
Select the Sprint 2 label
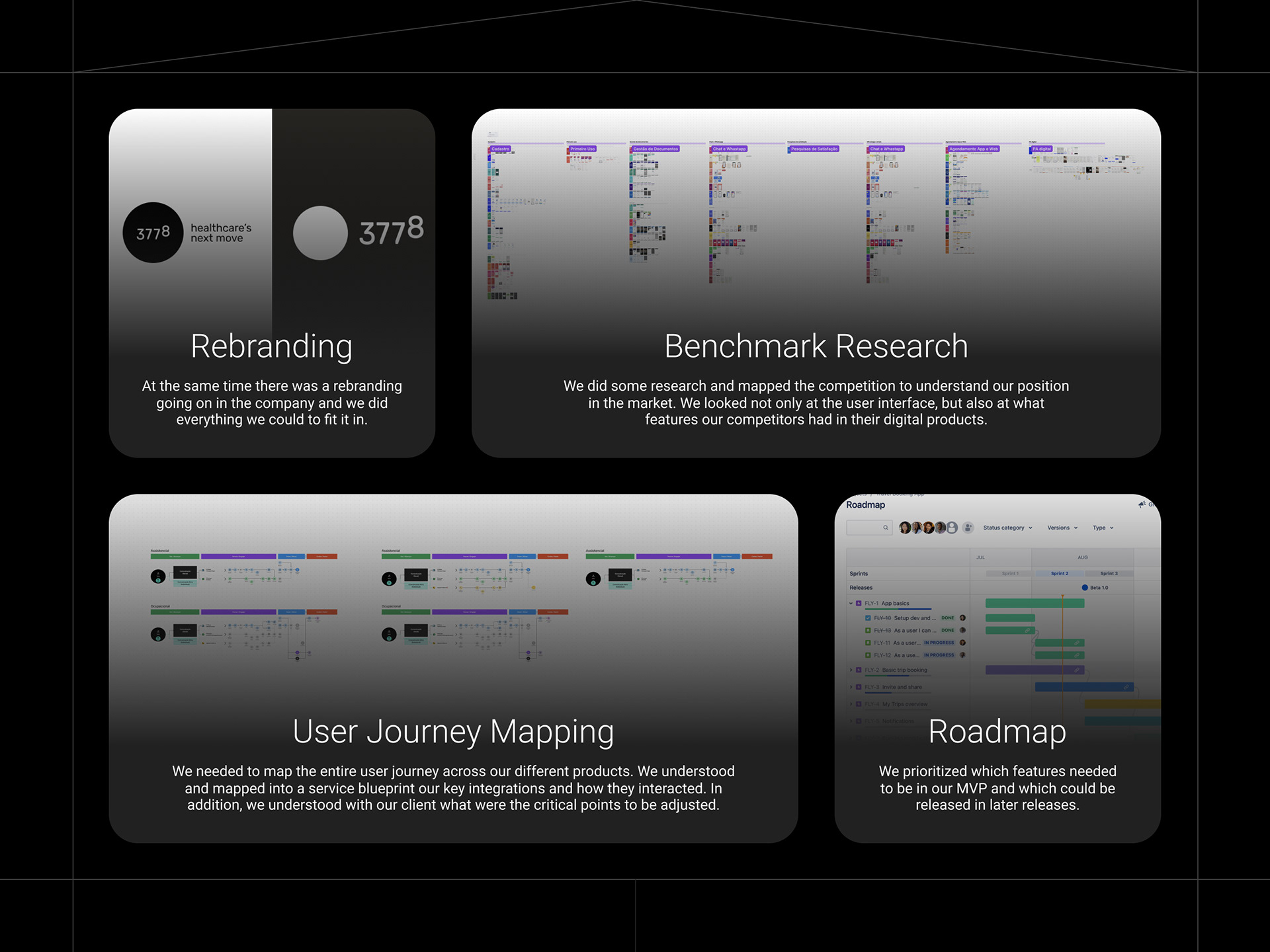(1059, 574)
